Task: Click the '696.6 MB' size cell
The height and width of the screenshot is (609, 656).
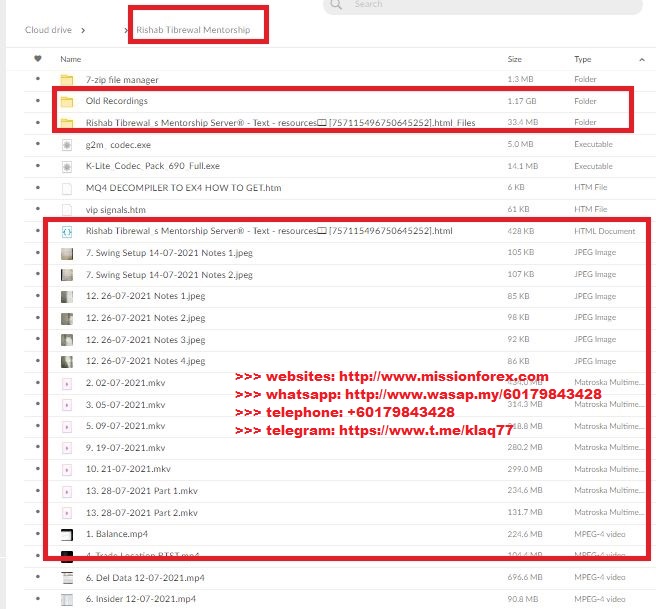Action: point(525,578)
